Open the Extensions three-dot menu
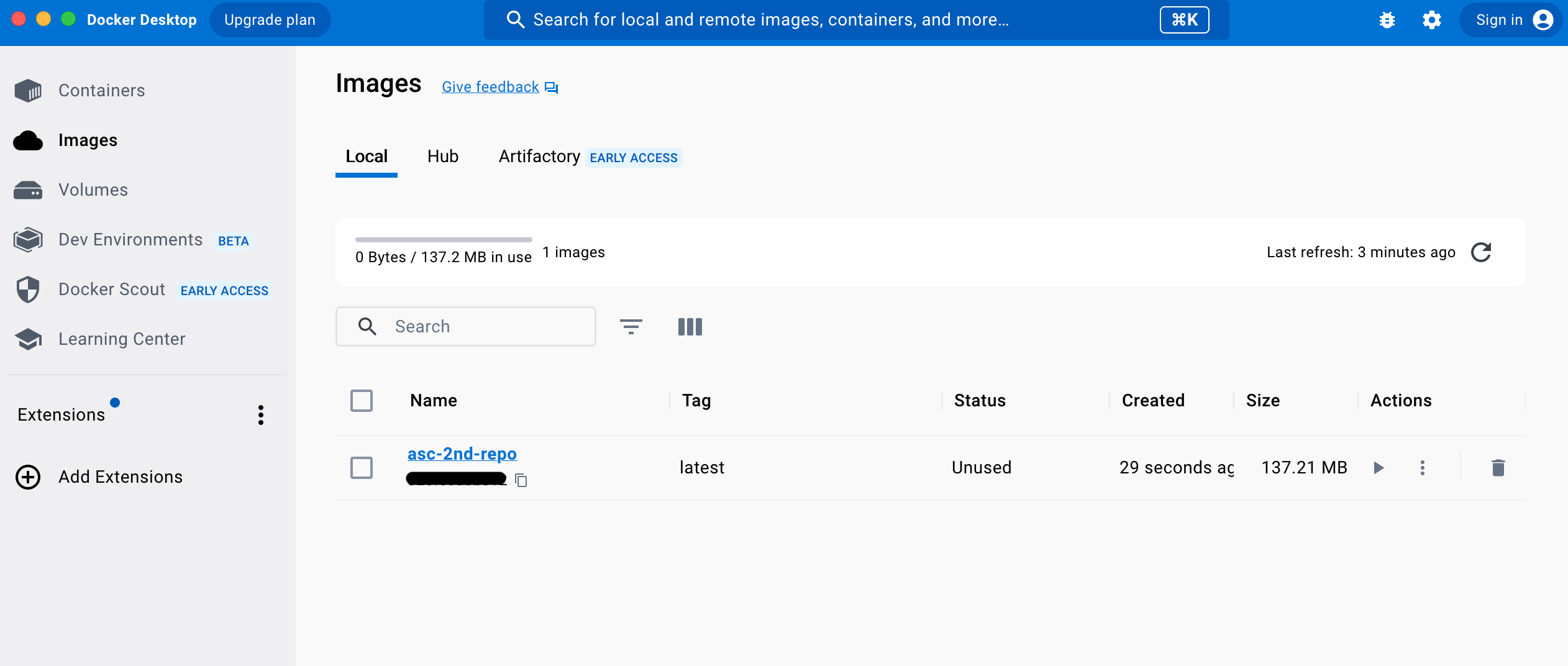 261,415
